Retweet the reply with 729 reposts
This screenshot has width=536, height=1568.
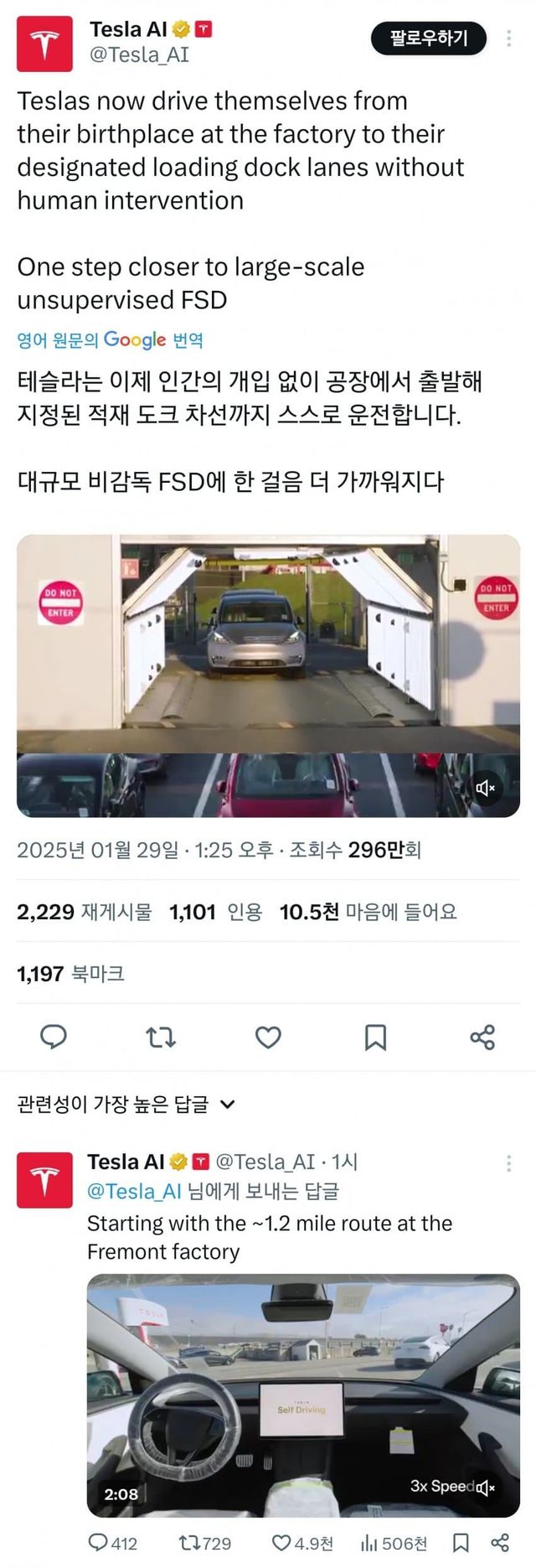coord(205,1543)
